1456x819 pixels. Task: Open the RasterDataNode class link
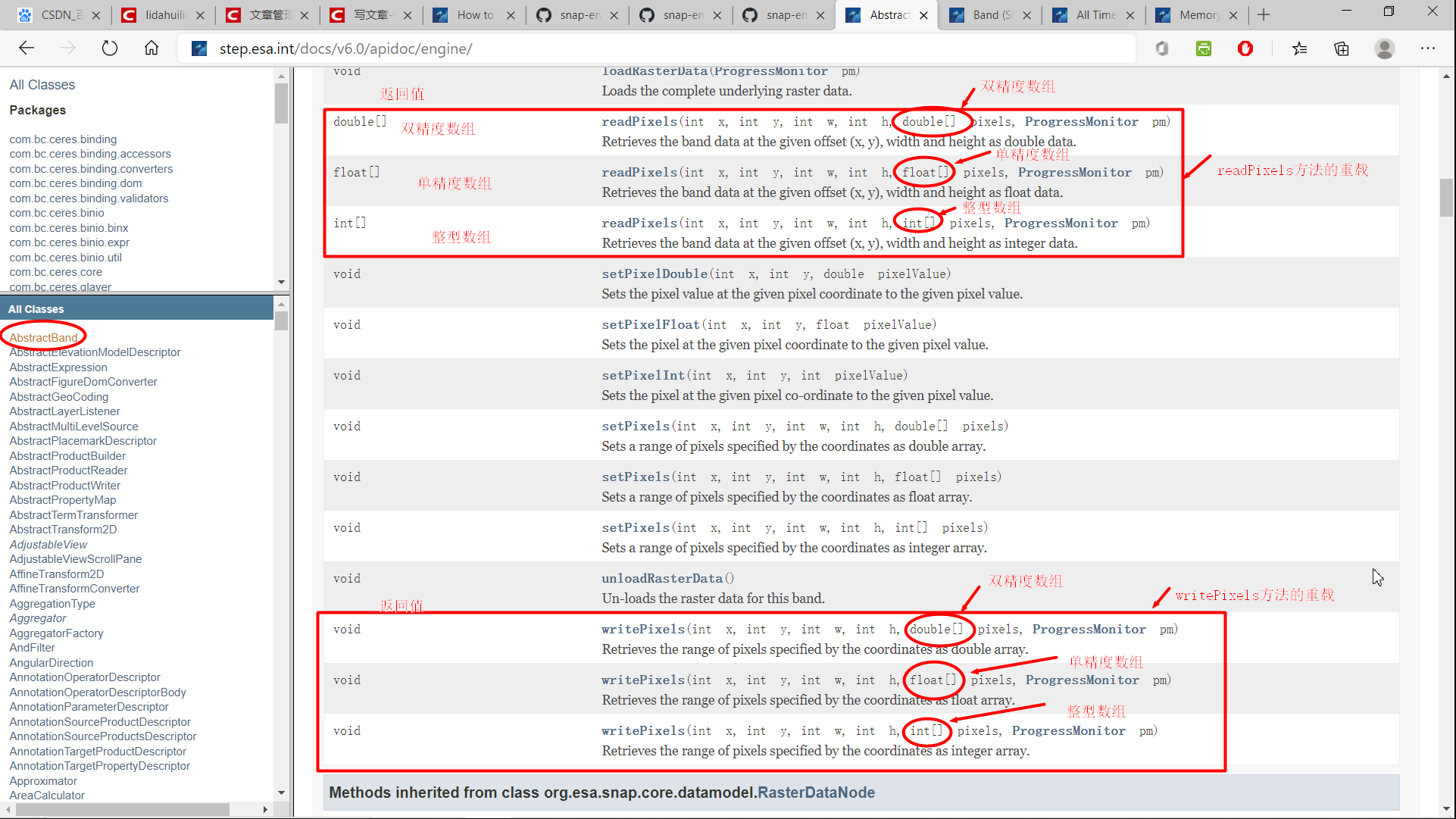[816, 792]
